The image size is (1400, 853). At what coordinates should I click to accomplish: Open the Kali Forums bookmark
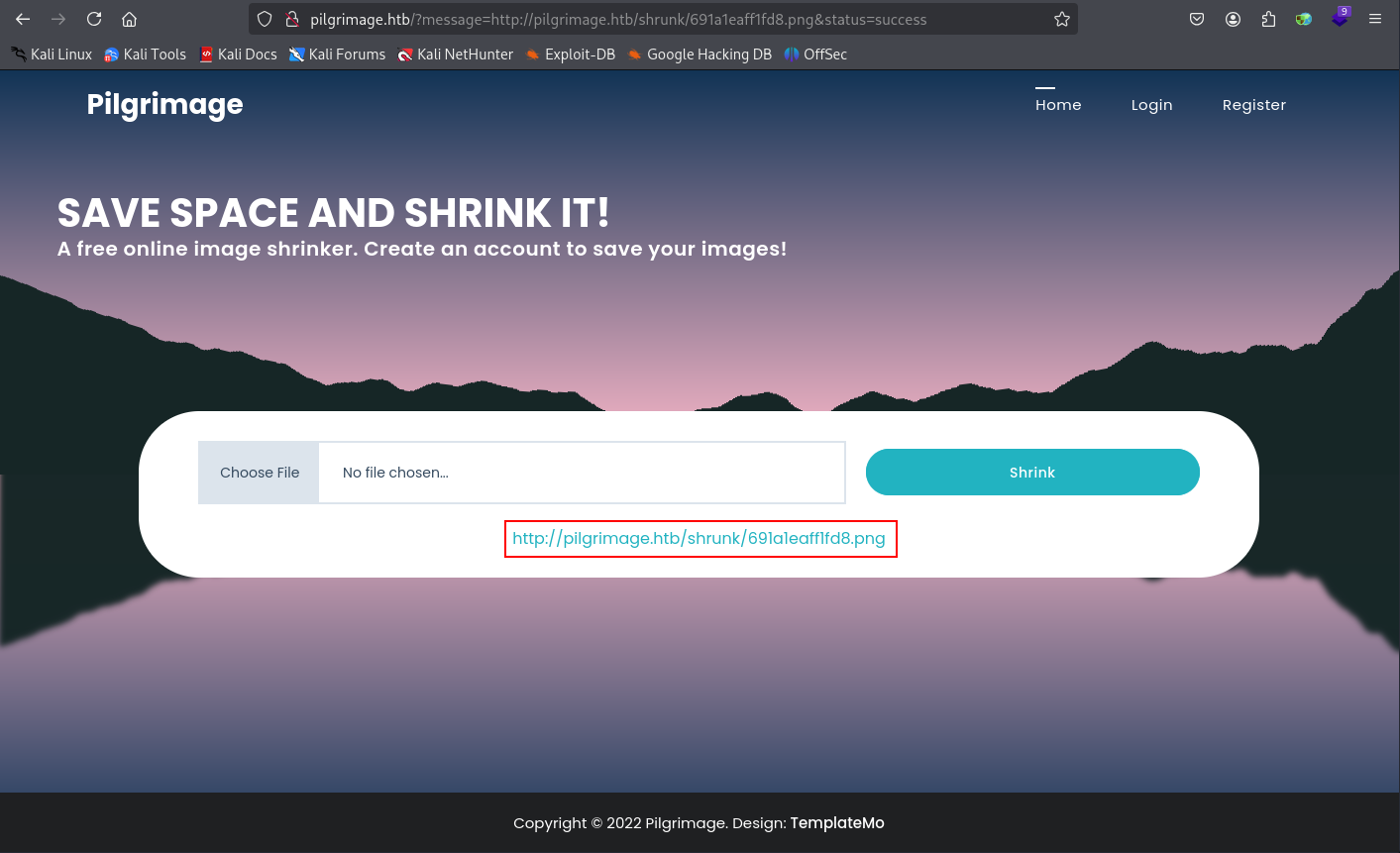[337, 54]
